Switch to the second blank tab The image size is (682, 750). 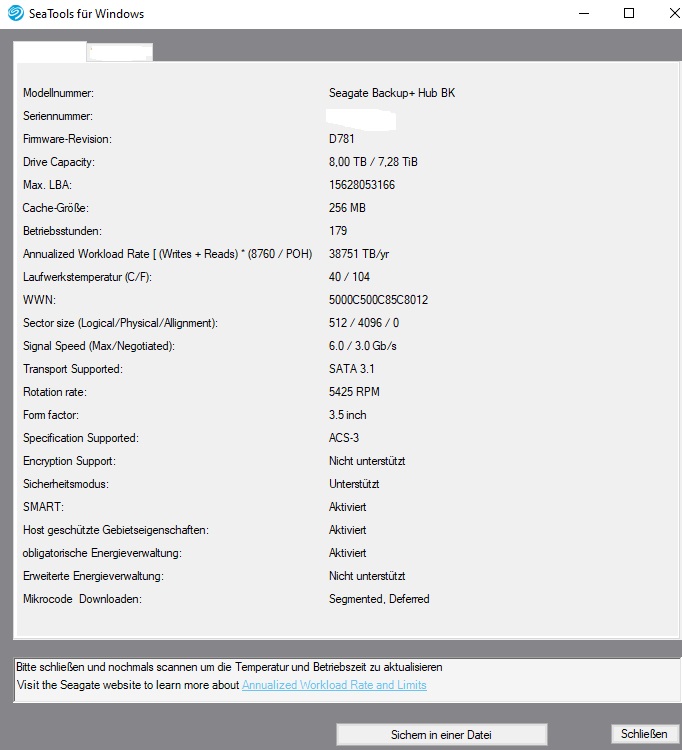pyautogui.click(x=120, y=52)
